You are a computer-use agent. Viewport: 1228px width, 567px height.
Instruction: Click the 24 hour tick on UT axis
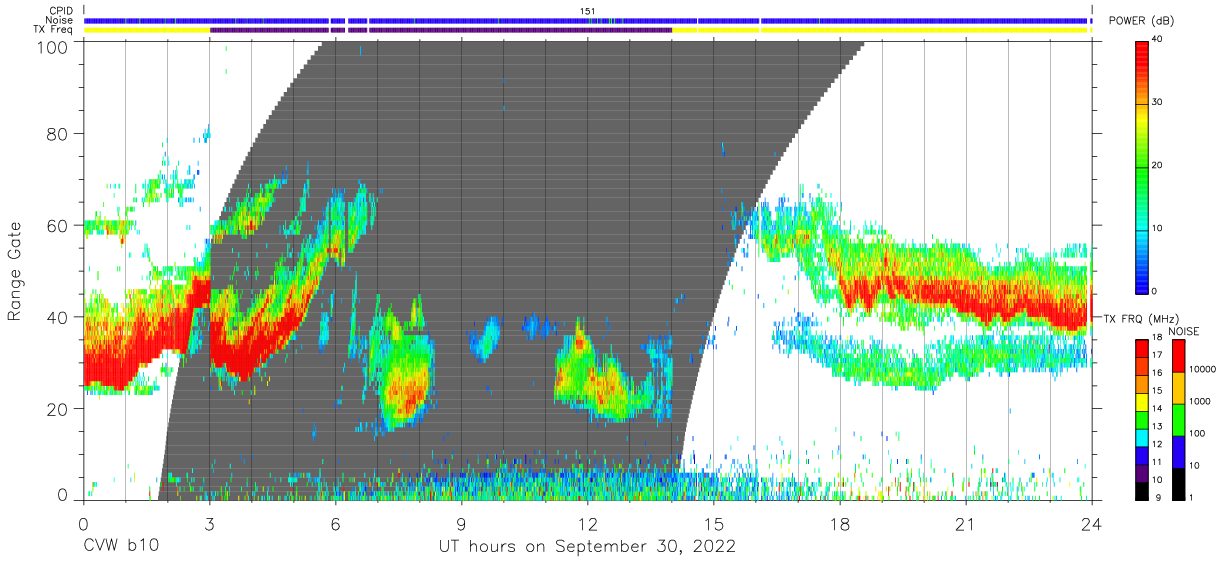1091,524
